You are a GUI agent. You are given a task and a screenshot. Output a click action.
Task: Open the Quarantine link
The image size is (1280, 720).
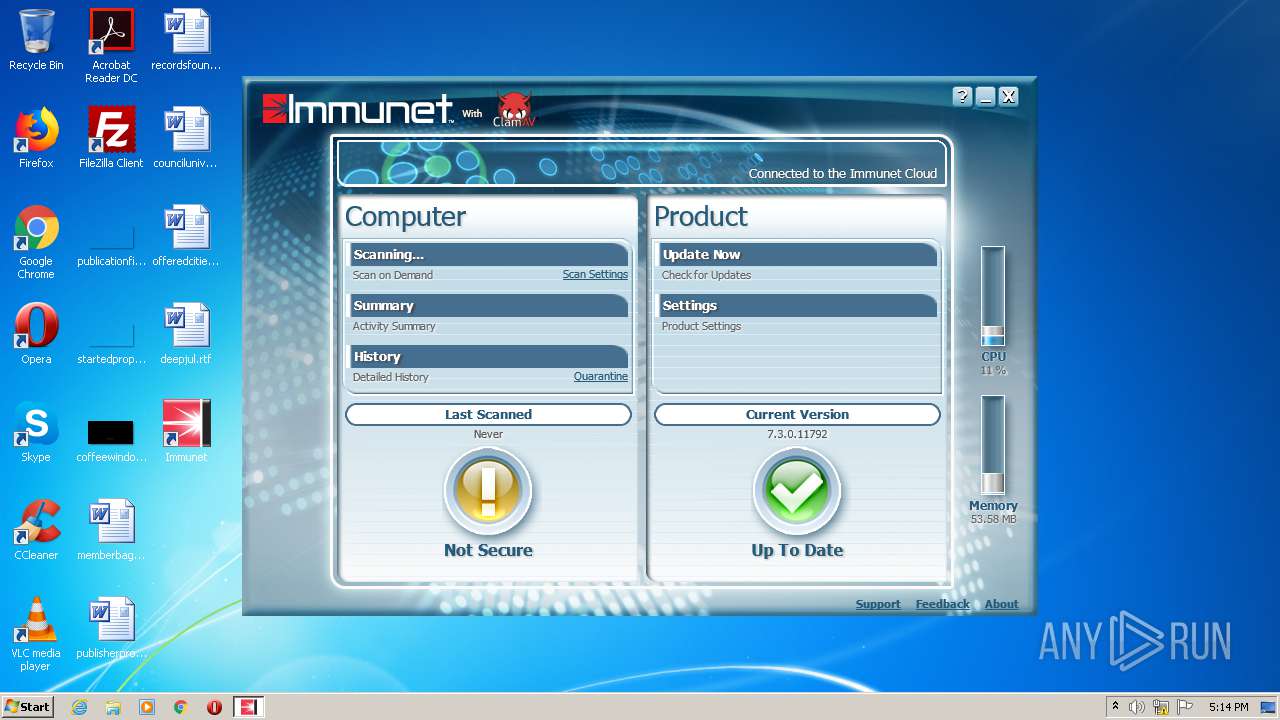coord(601,377)
